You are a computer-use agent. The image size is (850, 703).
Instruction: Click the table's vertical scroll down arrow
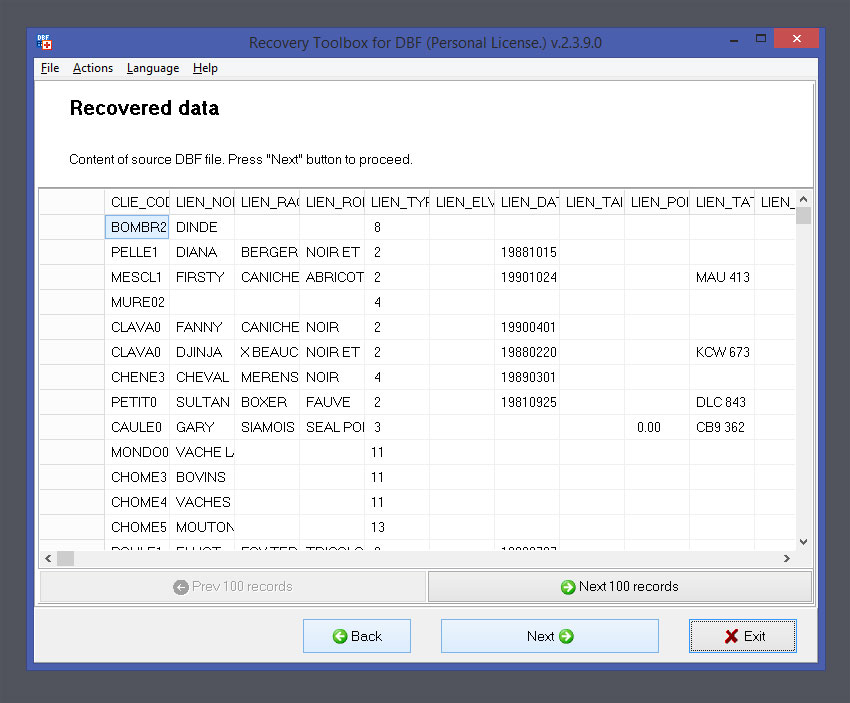click(803, 542)
